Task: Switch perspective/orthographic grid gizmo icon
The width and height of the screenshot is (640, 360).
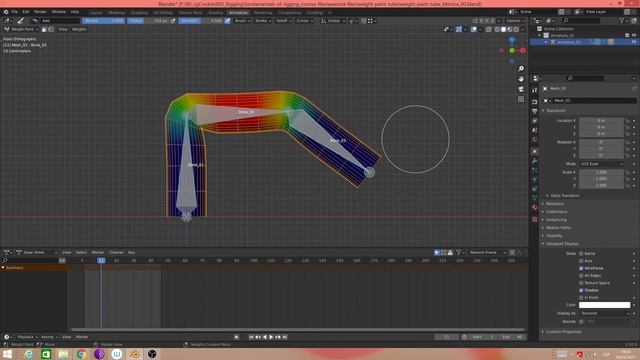Action: [x=521, y=99]
